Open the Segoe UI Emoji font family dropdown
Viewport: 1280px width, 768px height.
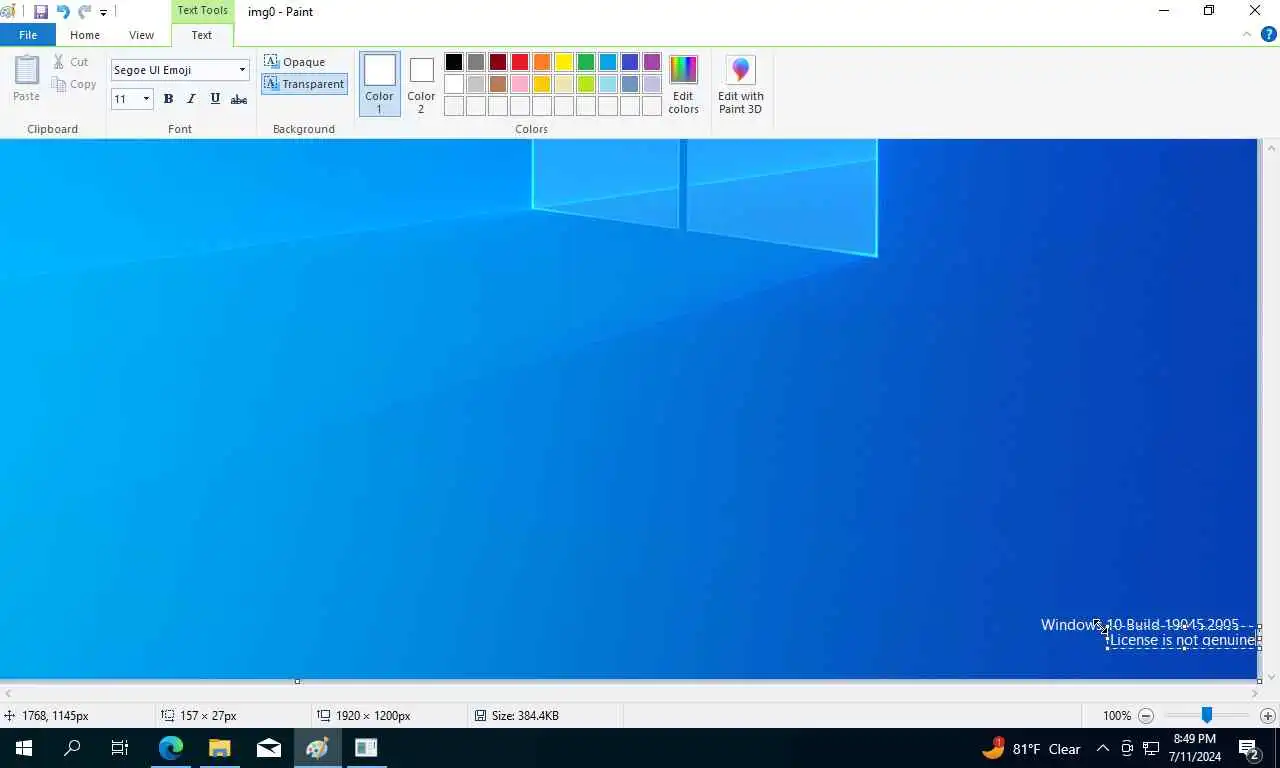(242, 70)
